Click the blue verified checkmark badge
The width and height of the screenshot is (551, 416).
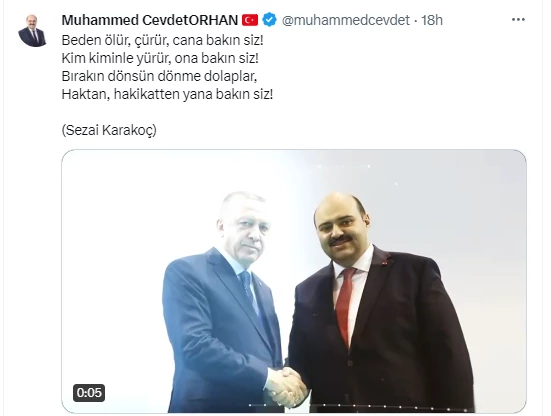point(270,20)
